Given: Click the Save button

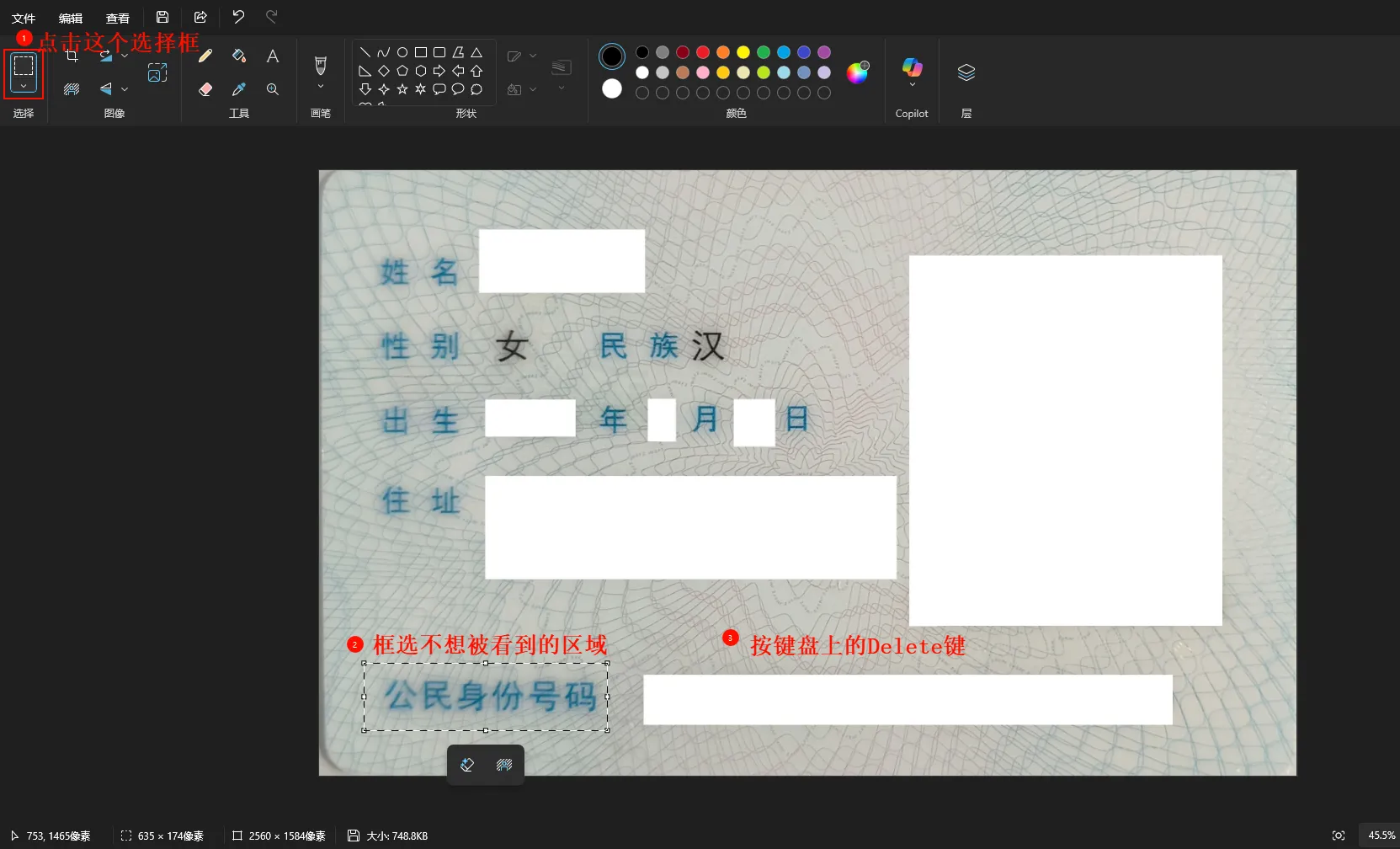Looking at the screenshot, I should tap(162, 16).
